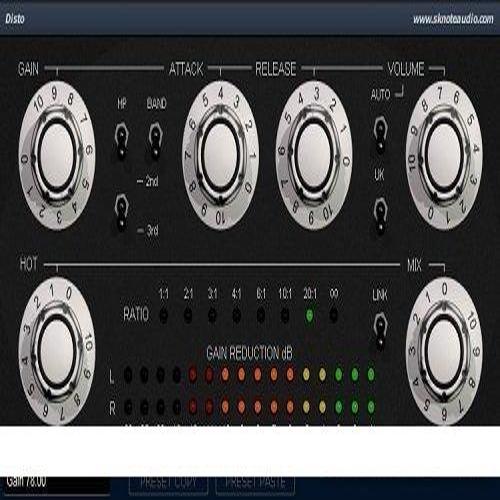This screenshot has width=500, height=500.
Task: Toggle the HP switch
Action: pos(121,140)
